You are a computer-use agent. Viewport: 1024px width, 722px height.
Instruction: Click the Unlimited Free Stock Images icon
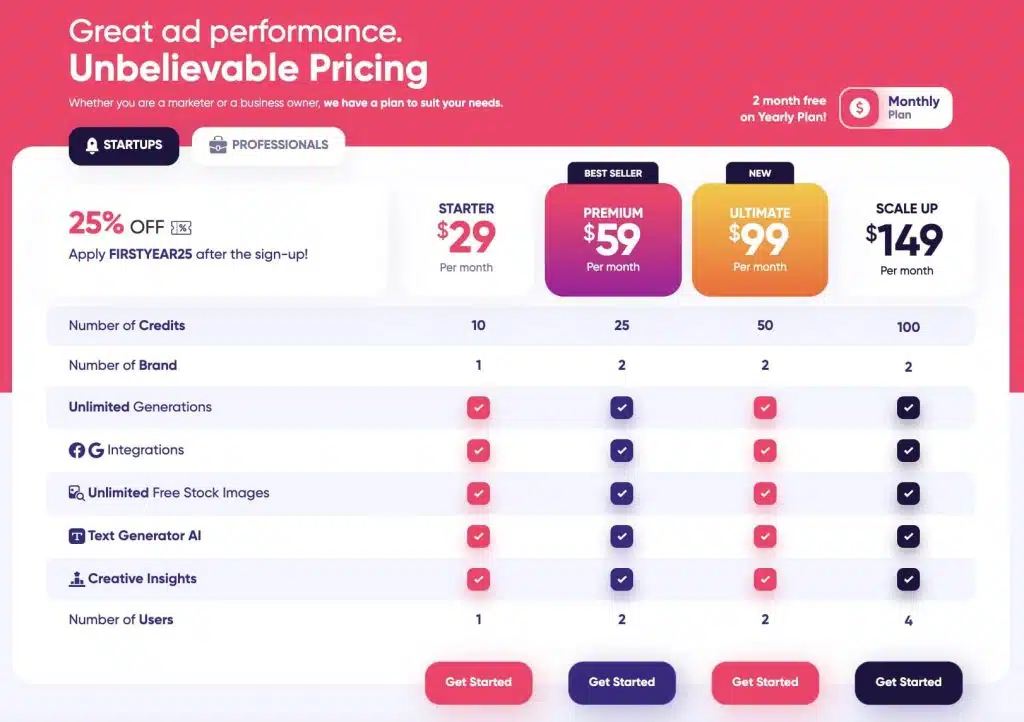point(76,493)
